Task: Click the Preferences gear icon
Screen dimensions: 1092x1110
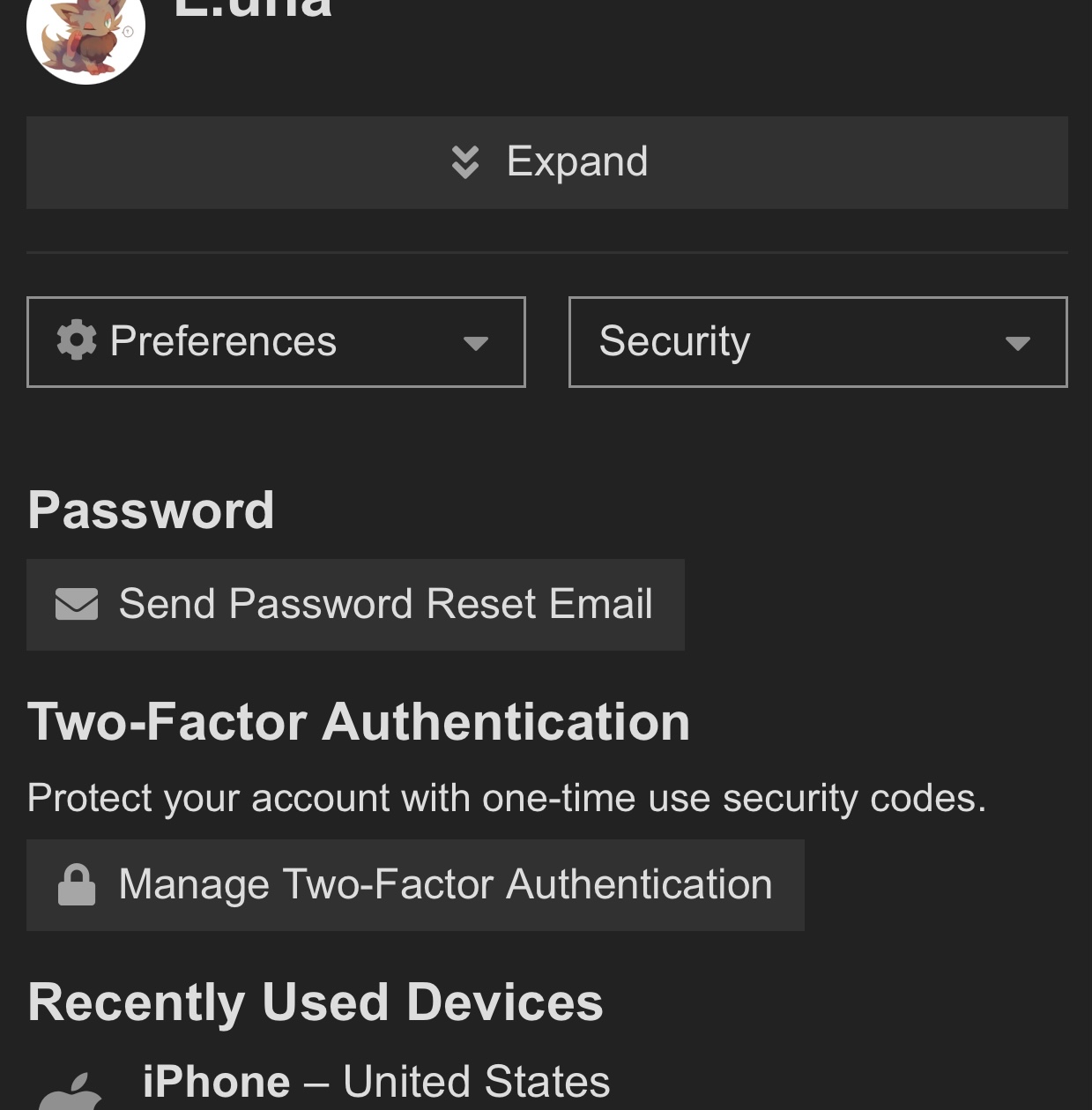Action: [x=77, y=340]
